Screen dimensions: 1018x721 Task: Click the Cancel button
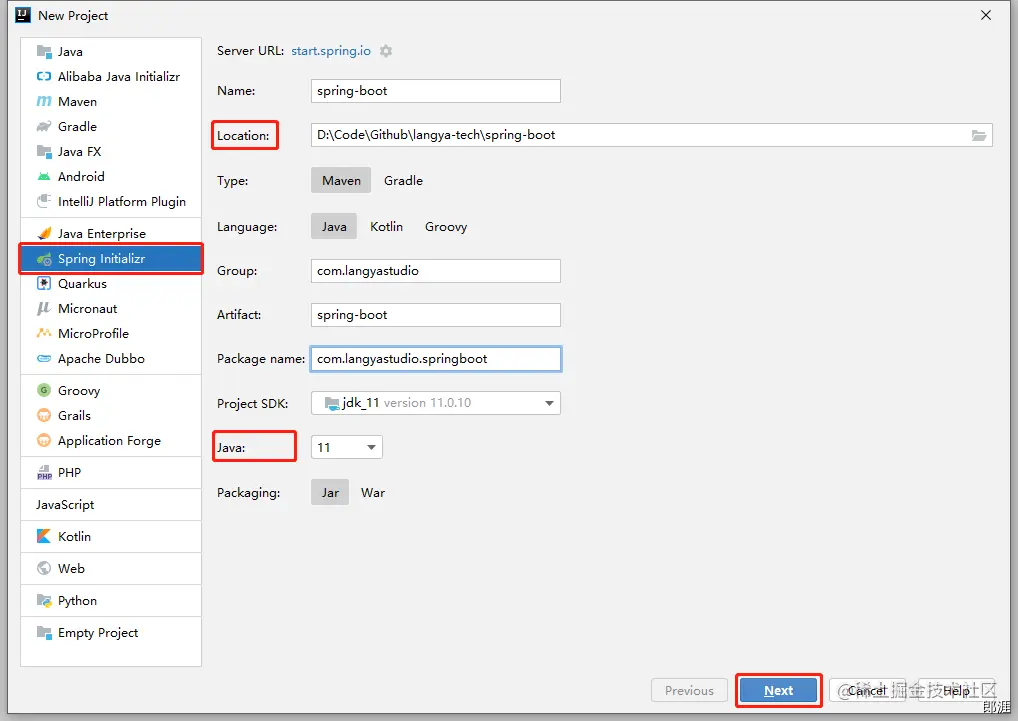pyautogui.click(x=867, y=690)
